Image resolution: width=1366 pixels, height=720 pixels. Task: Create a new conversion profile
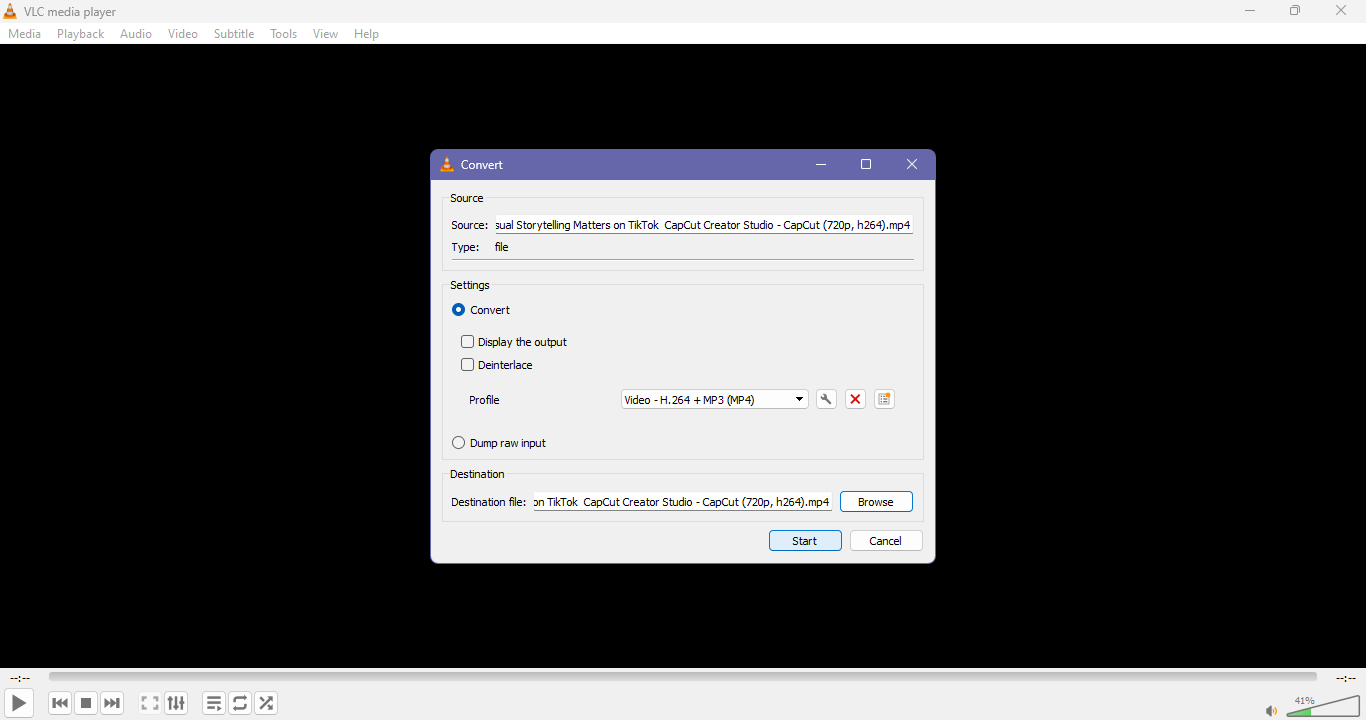pyautogui.click(x=884, y=399)
